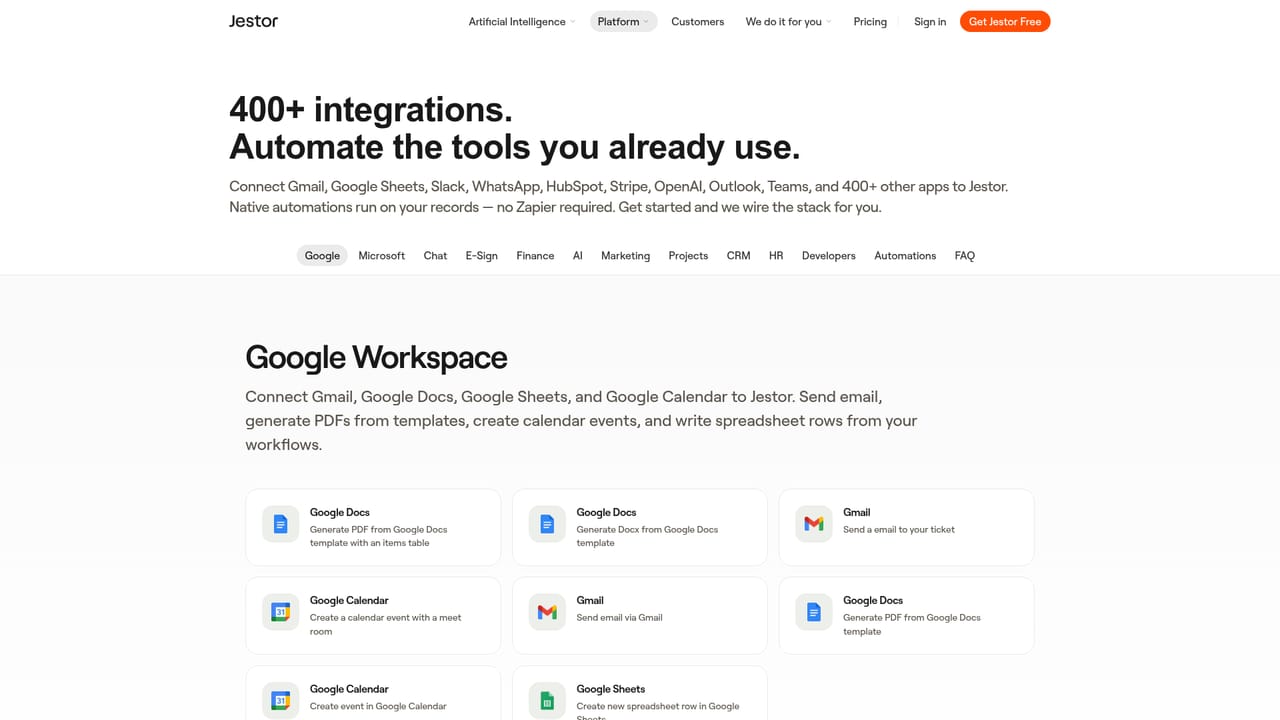The image size is (1280, 720).
Task: Go to the Pricing page
Action: pyautogui.click(x=870, y=22)
